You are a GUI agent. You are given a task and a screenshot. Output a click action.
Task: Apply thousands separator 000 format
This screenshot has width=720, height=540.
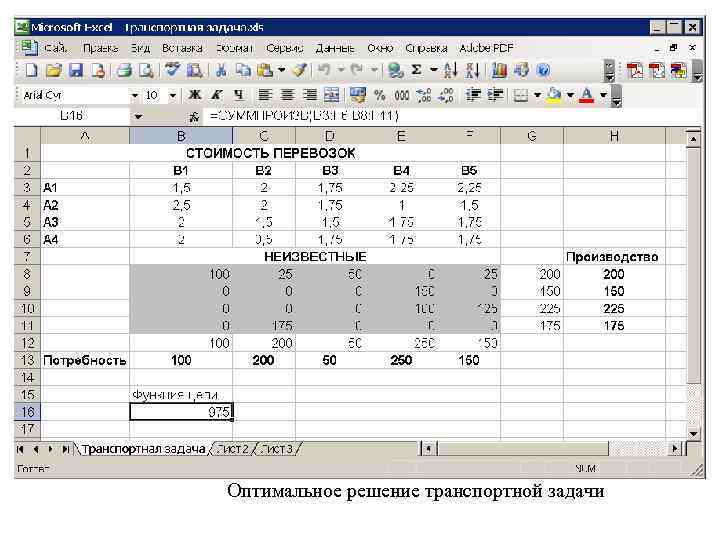[402, 95]
